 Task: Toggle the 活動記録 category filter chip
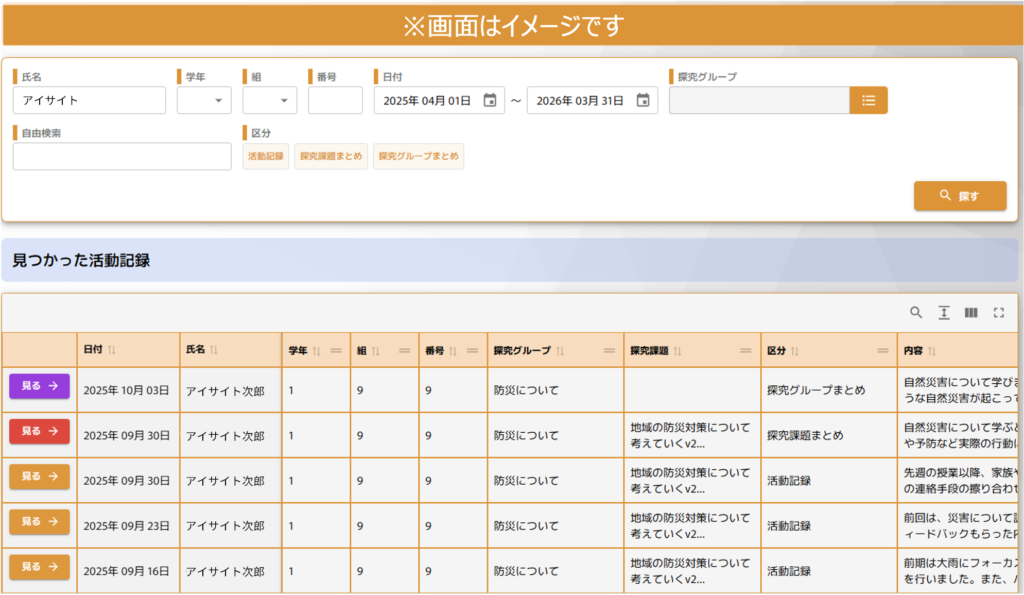pyautogui.click(x=266, y=156)
